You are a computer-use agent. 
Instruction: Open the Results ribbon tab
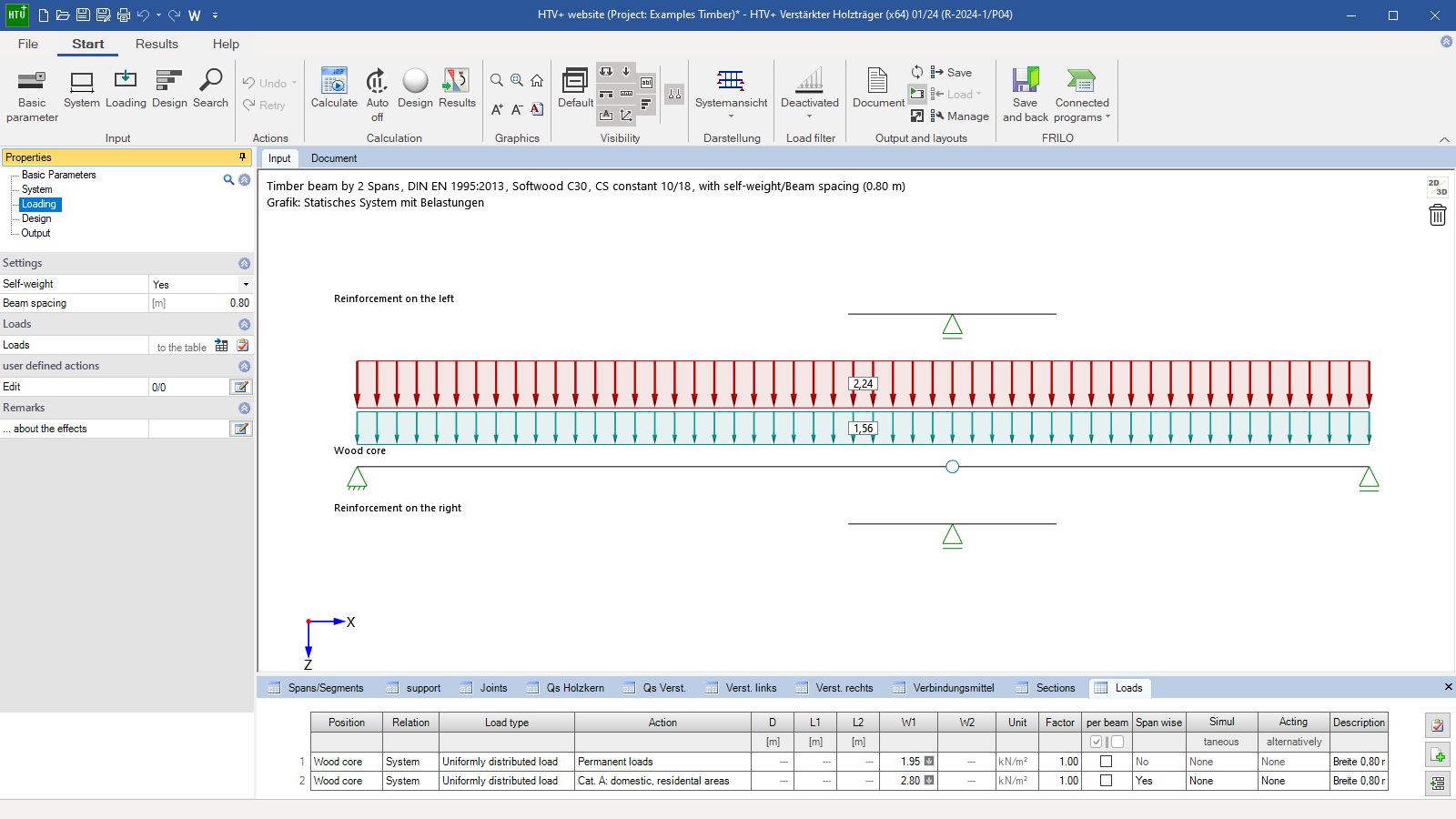click(x=157, y=44)
